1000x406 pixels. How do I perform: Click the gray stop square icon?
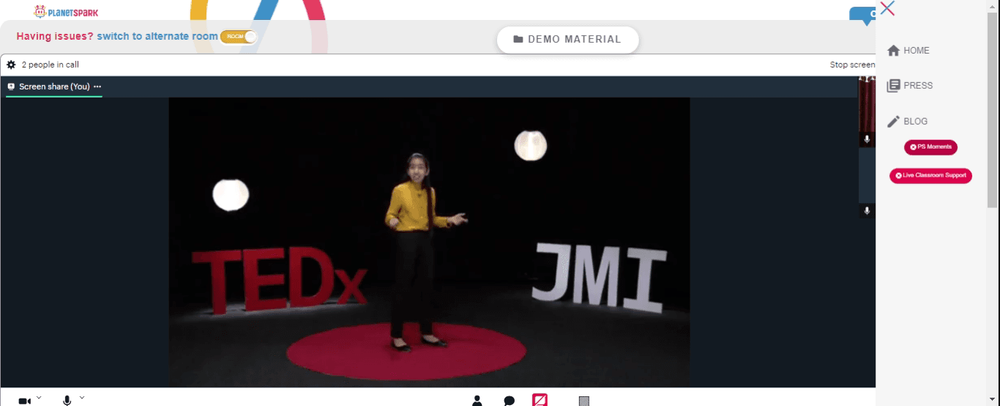[x=584, y=401]
